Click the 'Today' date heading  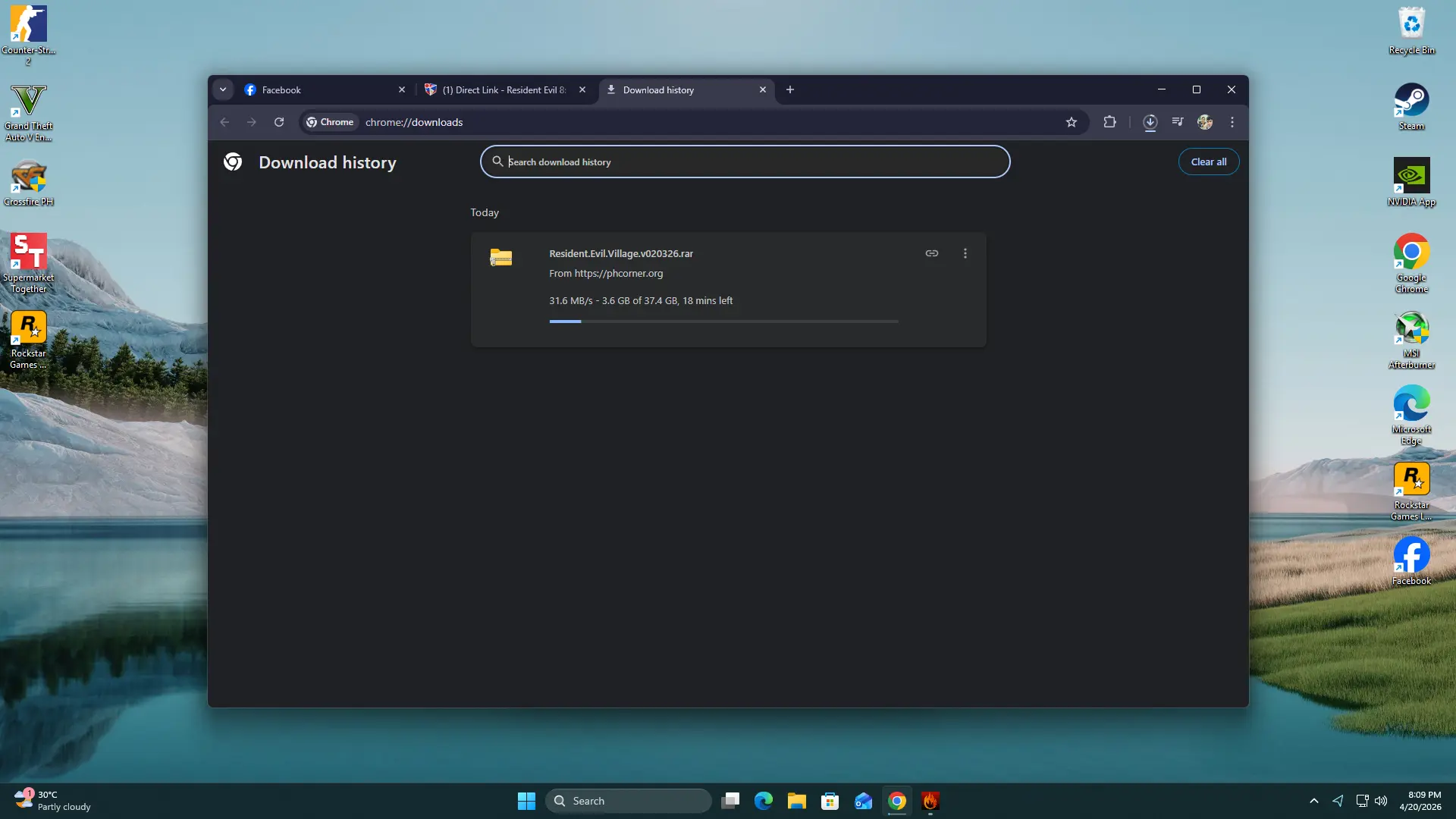coord(485,212)
